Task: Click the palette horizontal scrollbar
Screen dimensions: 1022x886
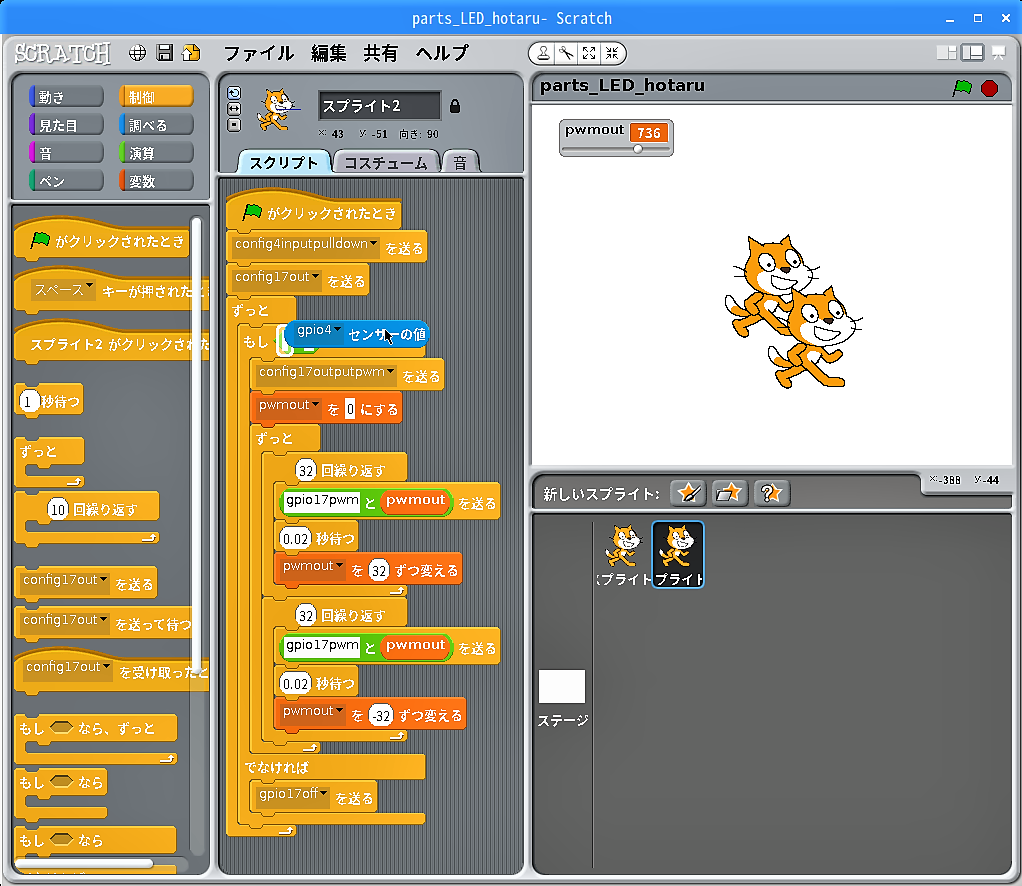Action: click(x=83, y=863)
